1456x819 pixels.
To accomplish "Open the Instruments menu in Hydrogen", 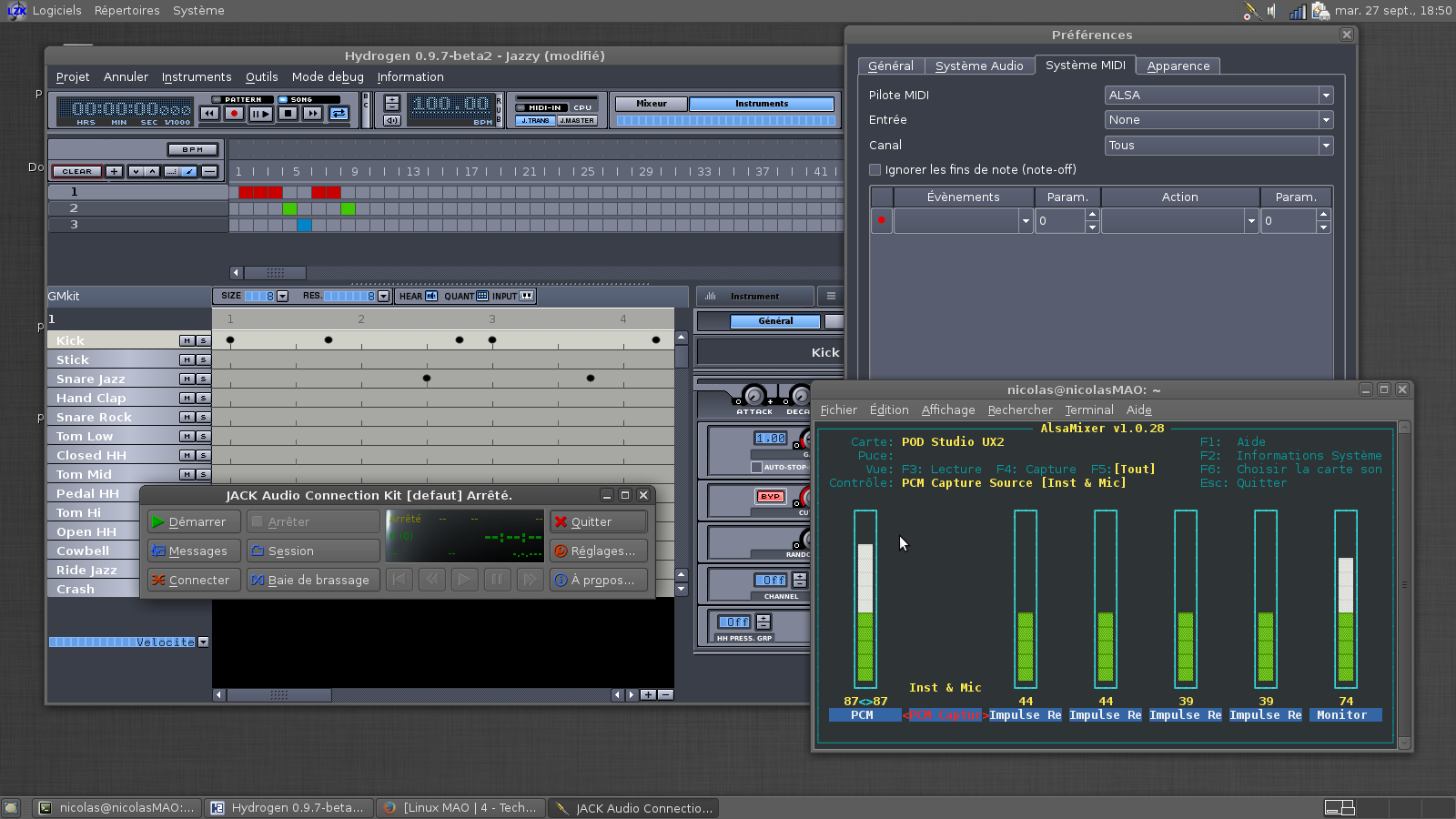I will 197,77.
